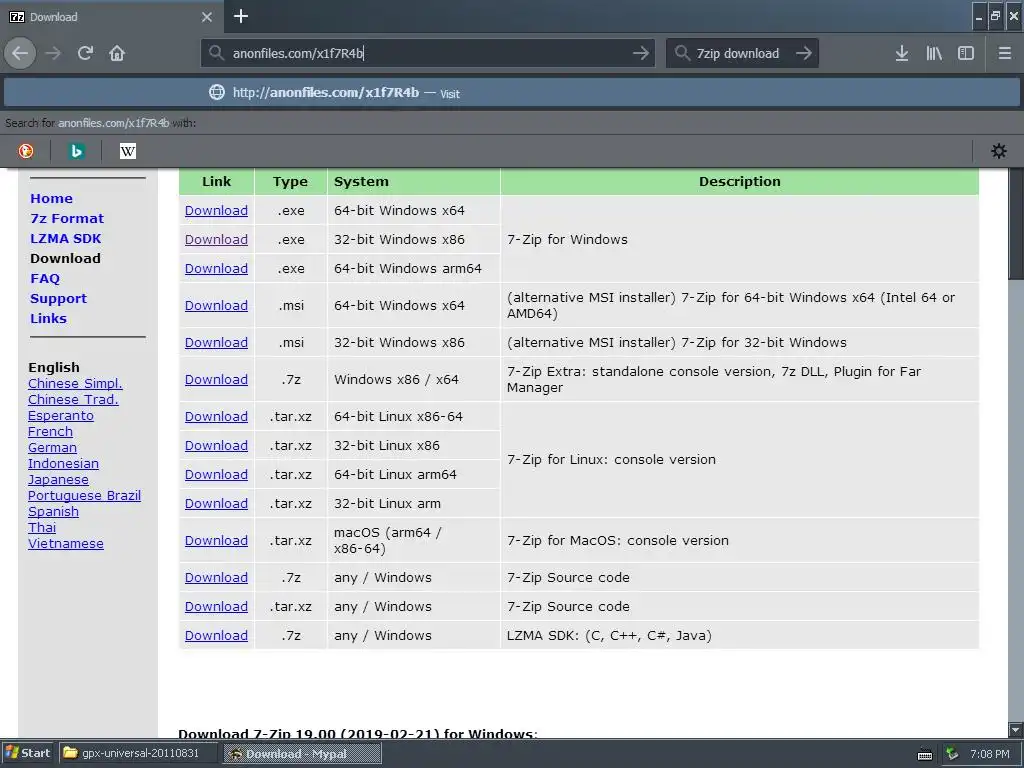Switch language to Thai
Viewport: 1024px width, 768px height.
click(42, 528)
